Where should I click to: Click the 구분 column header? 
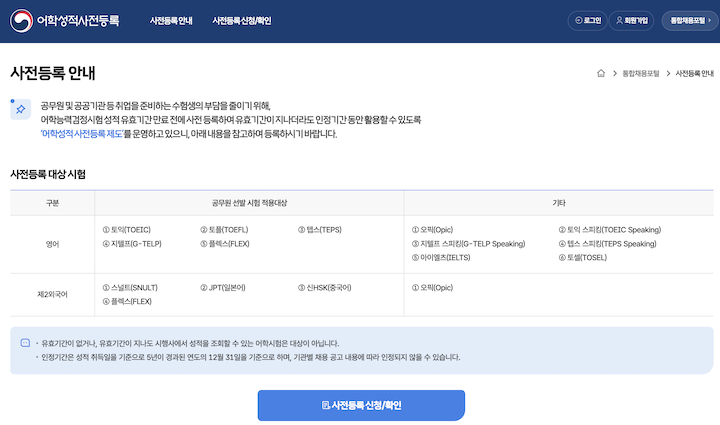(52, 203)
